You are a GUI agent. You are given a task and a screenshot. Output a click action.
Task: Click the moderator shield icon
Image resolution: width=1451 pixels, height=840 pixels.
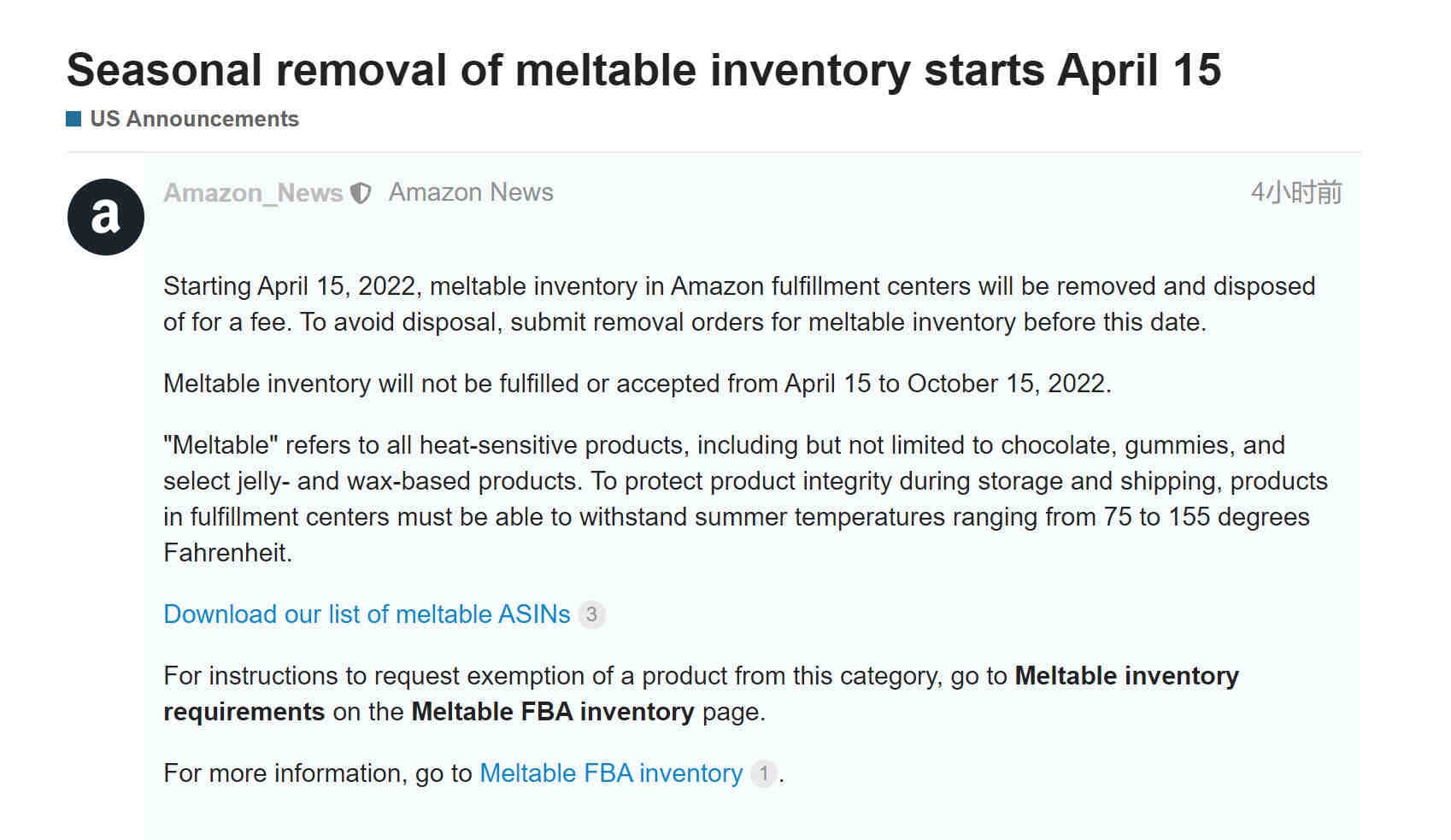point(361,194)
